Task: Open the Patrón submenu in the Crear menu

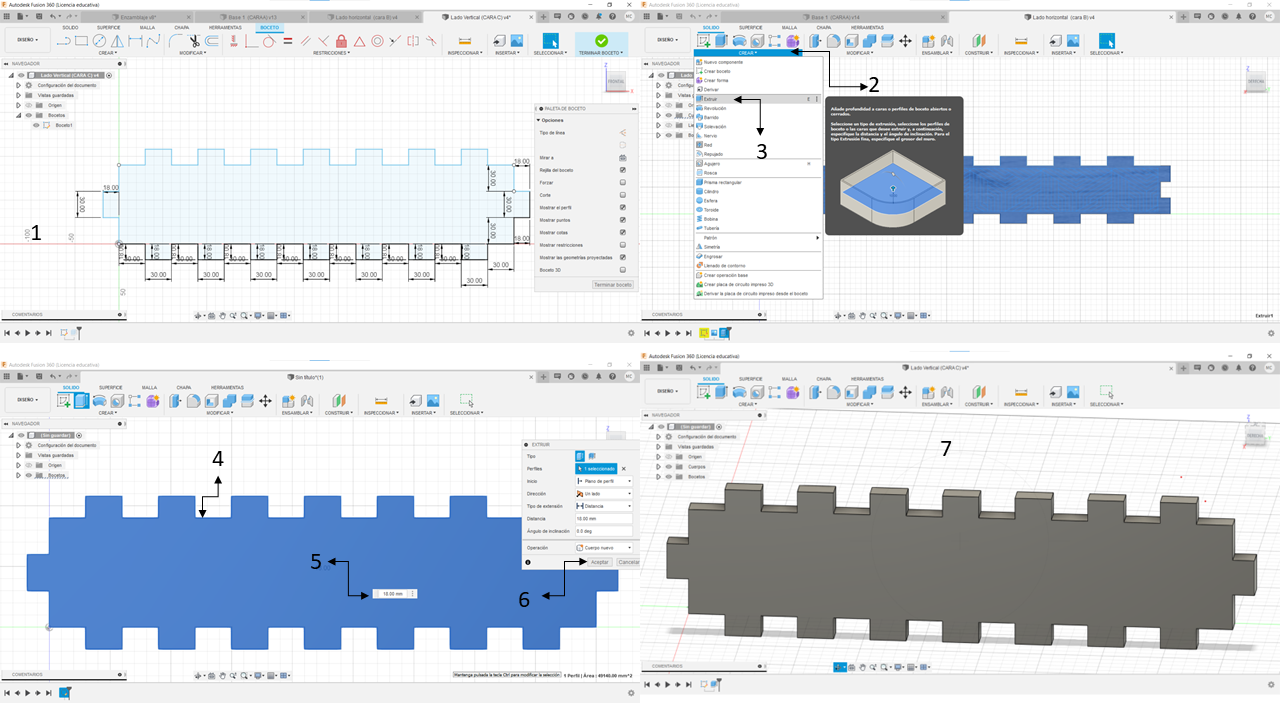Action: (757, 237)
